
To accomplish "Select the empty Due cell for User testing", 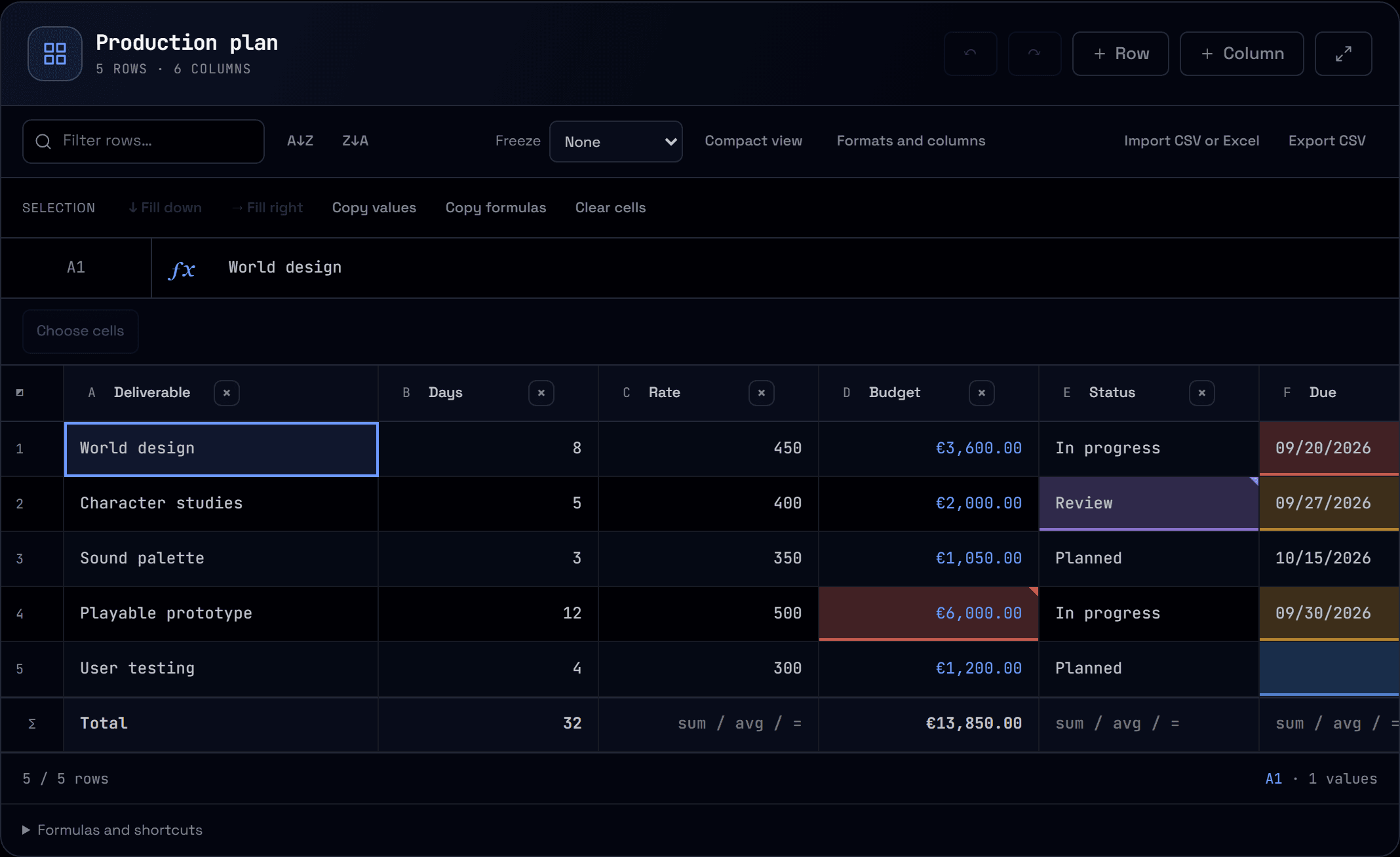I will point(1329,669).
